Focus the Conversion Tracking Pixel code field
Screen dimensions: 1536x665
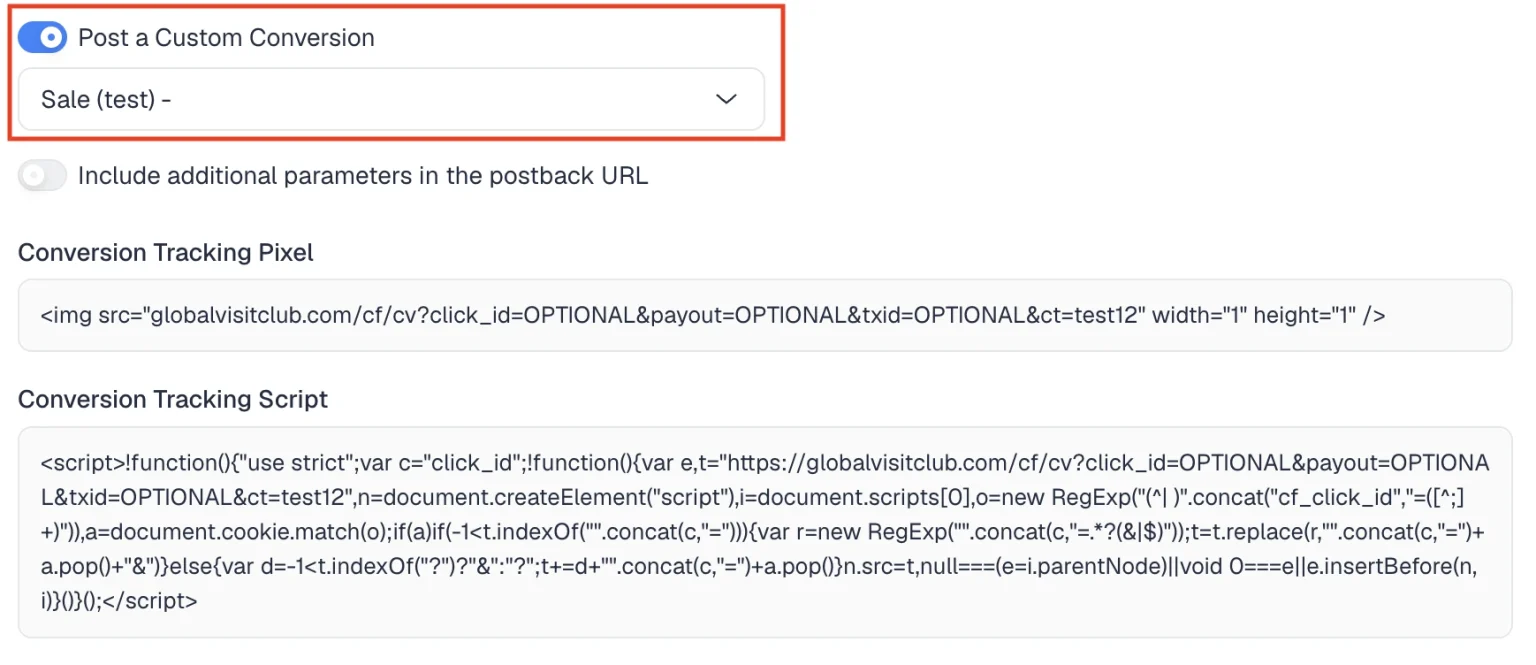[x=765, y=315]
